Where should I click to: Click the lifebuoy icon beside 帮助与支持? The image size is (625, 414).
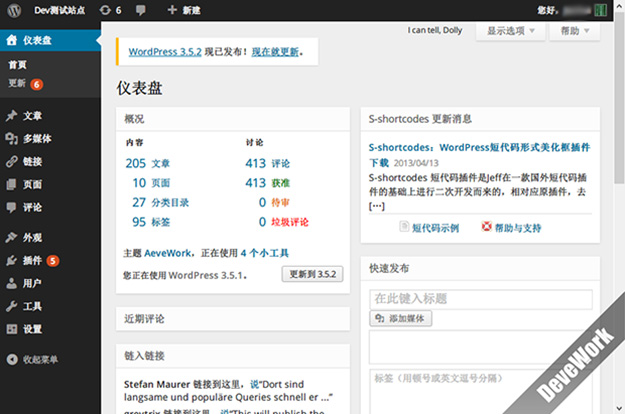tap(486, 226)
